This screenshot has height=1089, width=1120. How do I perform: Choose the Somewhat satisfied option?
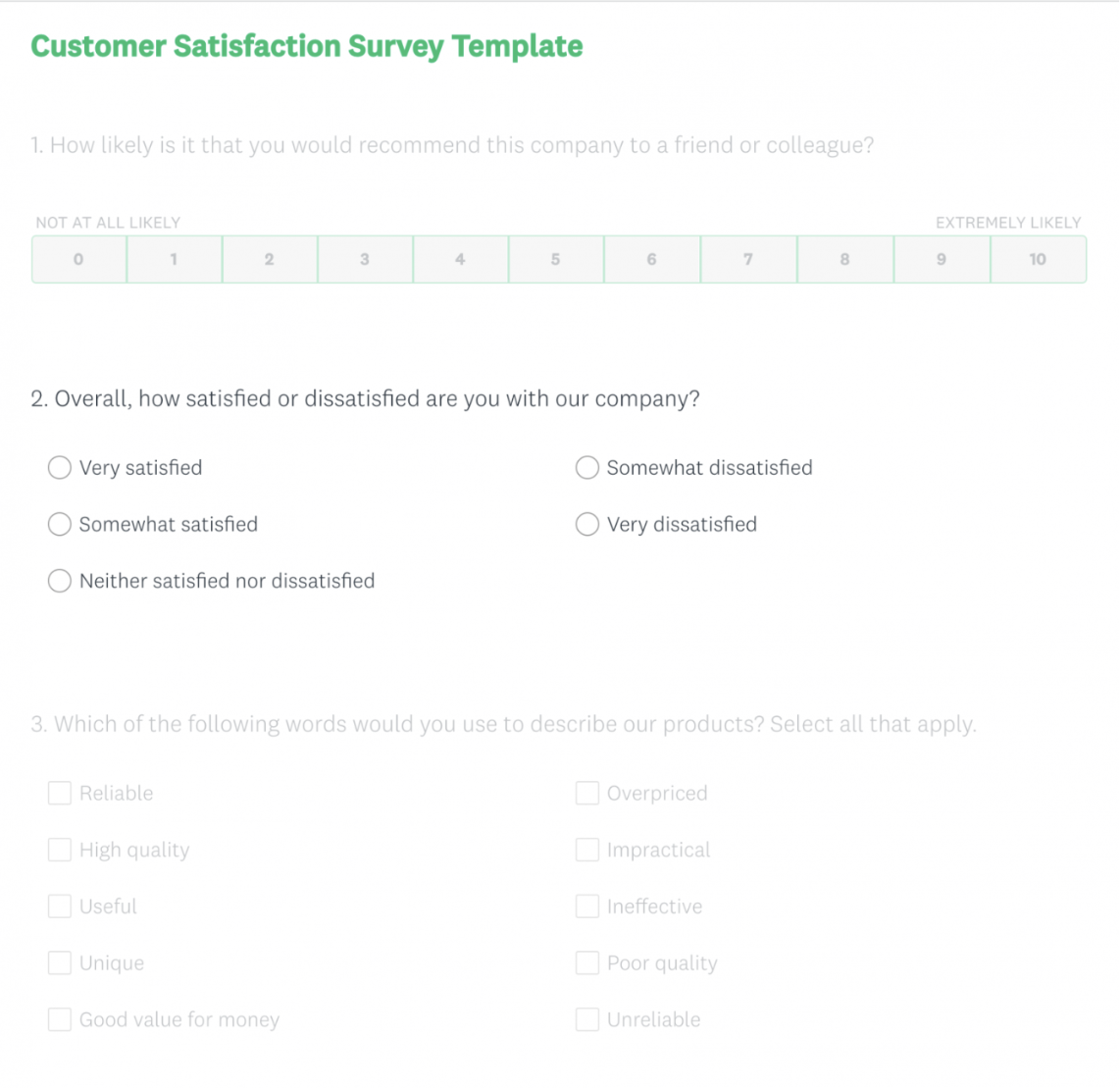60,525
